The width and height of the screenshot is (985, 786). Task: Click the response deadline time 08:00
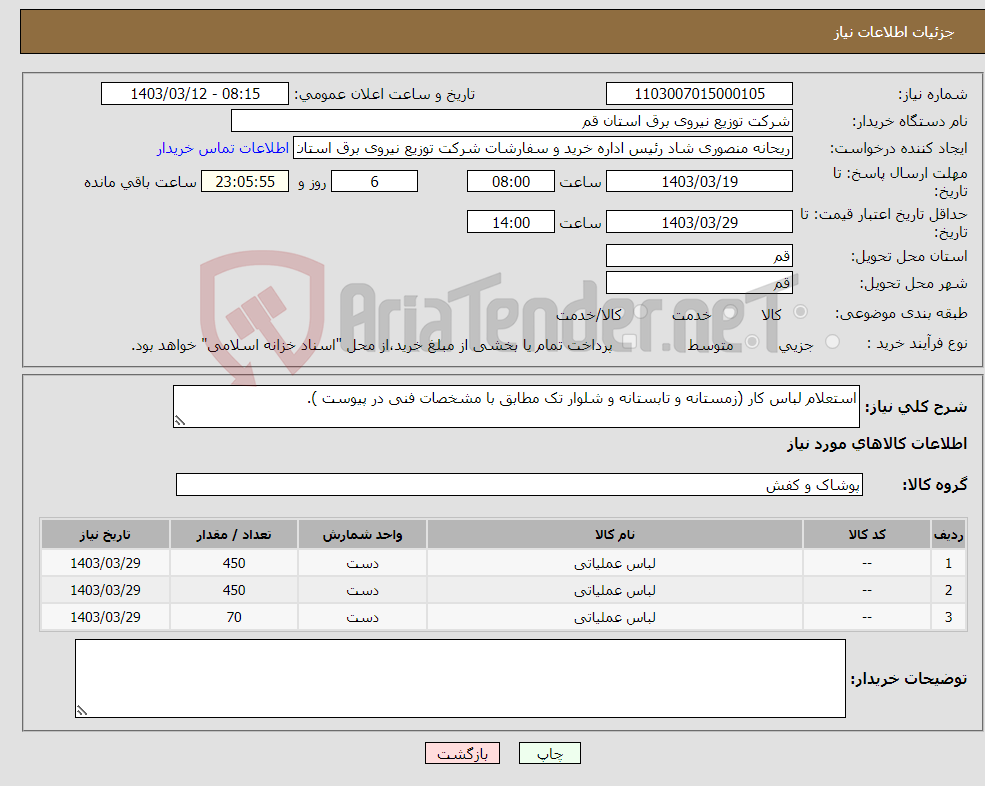click(x=511, y=182)
